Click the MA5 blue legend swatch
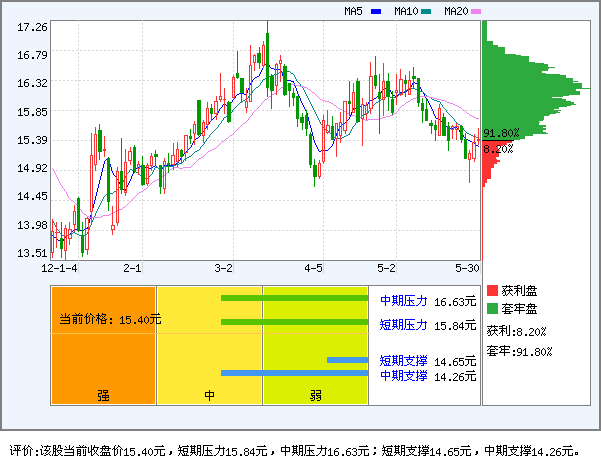 click(x=376, y=11)
